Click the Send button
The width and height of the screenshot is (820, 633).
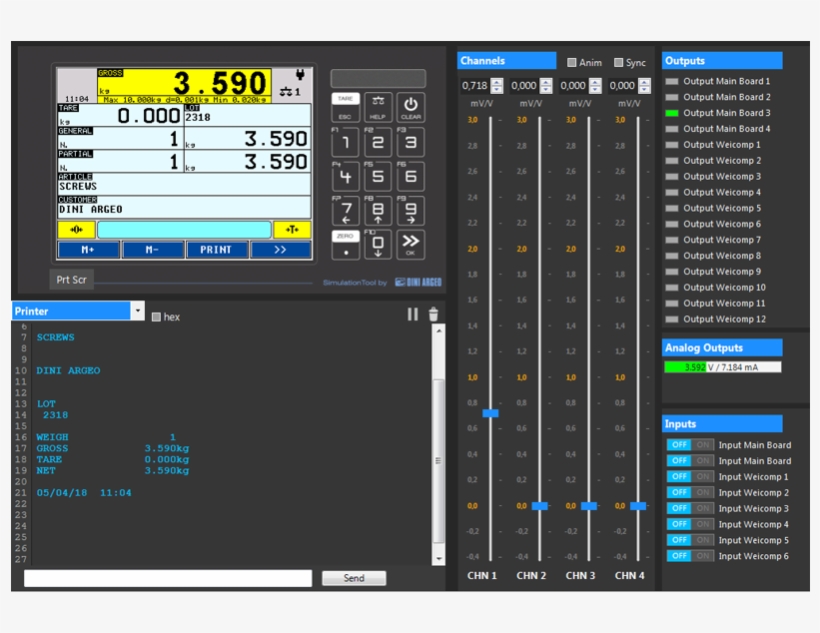coord(354,578)
